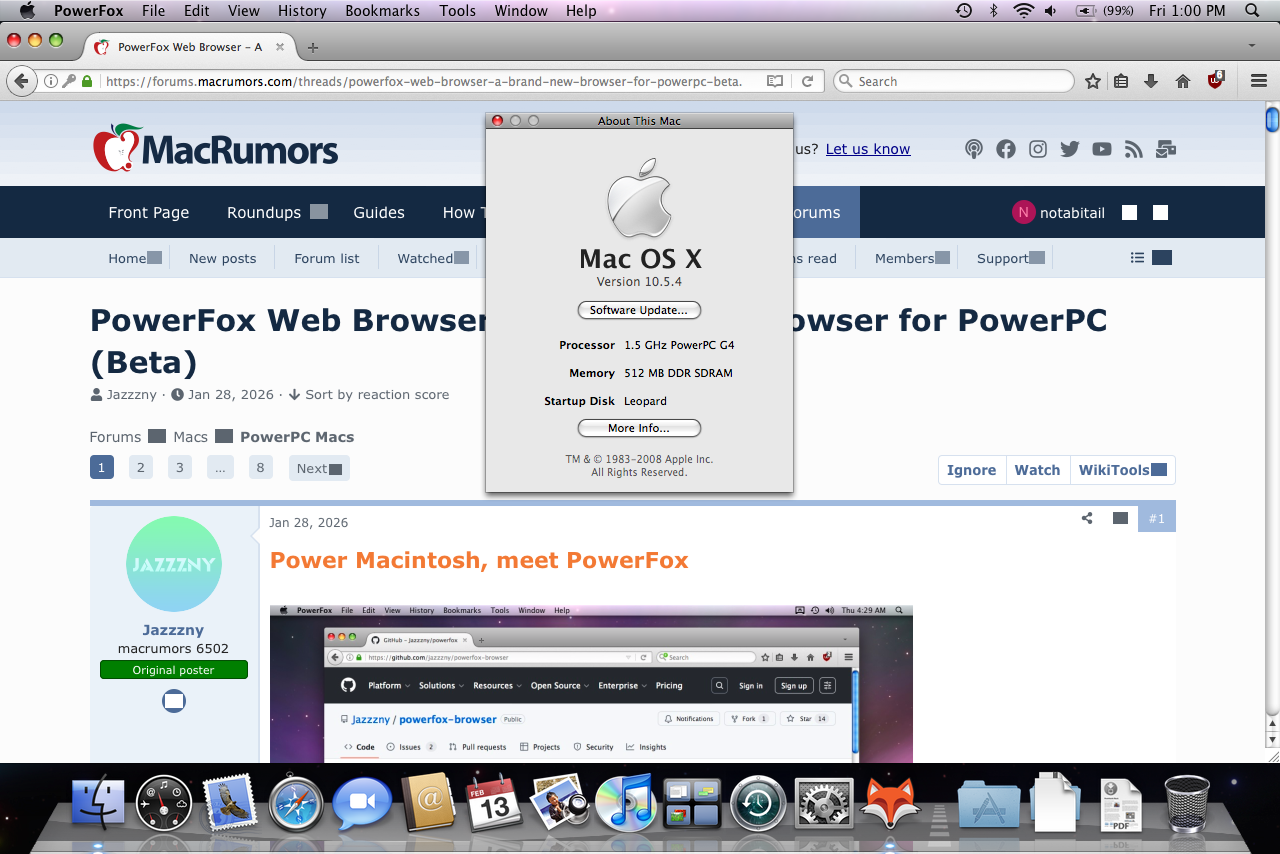Image resolution: width=1280 pixels, height=854 pixels.
Task: Go to the Next page of the thread
Action: pyautogui.click(x=319, y=468)
